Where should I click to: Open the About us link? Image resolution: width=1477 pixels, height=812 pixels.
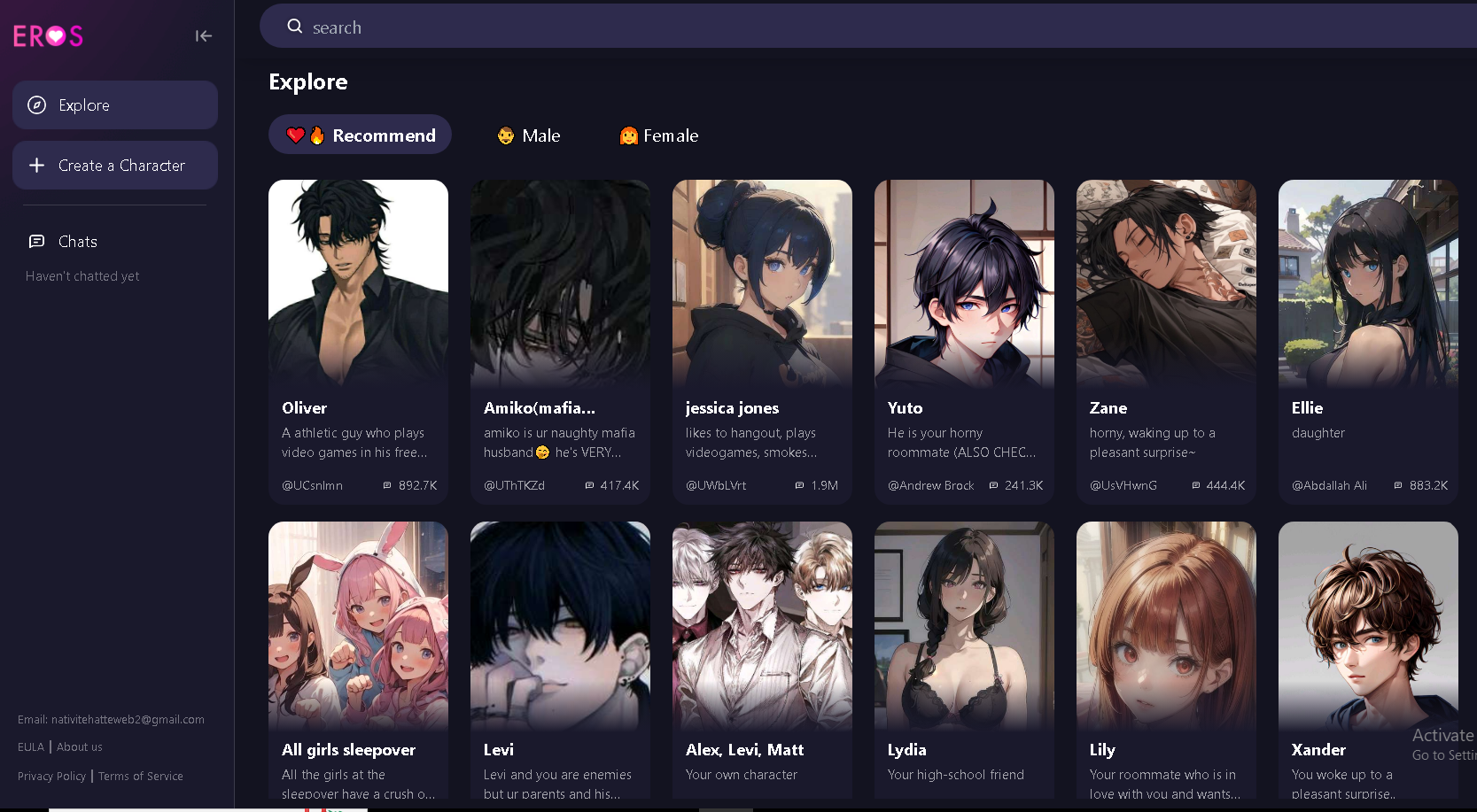[x=80, y=747]
